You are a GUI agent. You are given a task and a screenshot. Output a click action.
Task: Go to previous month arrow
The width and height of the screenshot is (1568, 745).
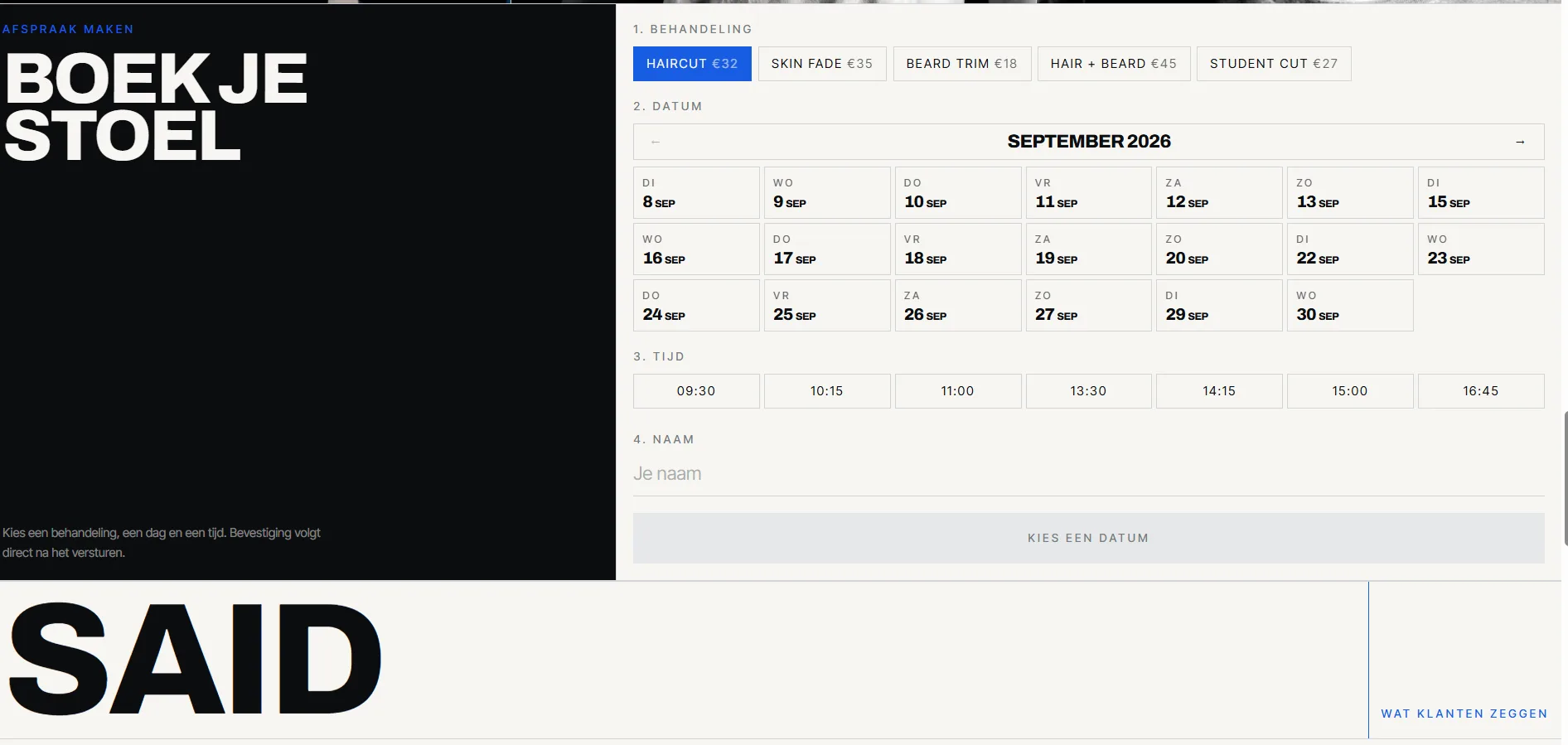[x=656, y=142]
